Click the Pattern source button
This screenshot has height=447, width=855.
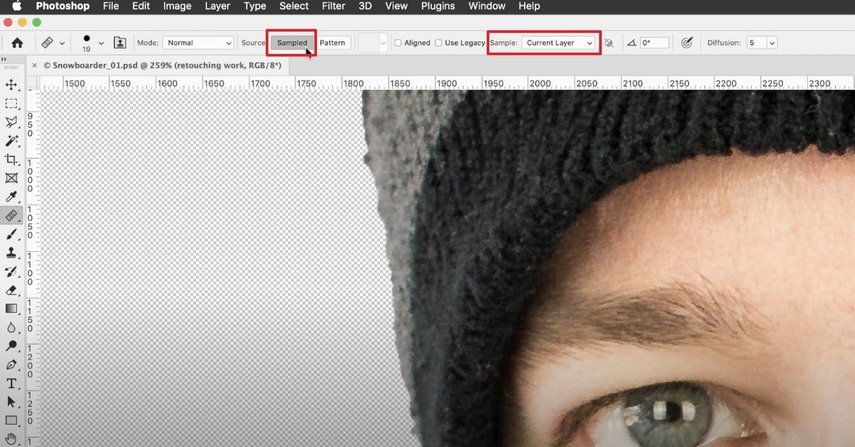coord(332,43)
